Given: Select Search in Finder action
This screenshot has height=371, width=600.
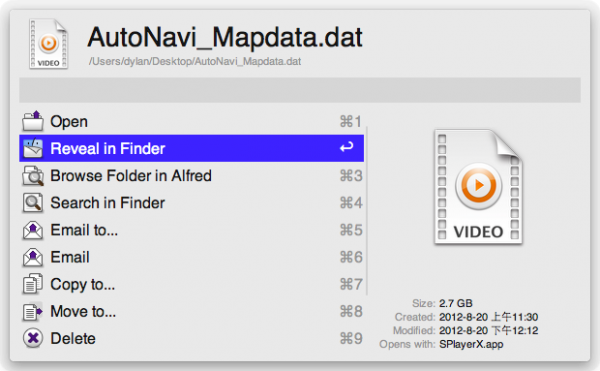Looking at the screenshot, I should (x=191, y=203).
